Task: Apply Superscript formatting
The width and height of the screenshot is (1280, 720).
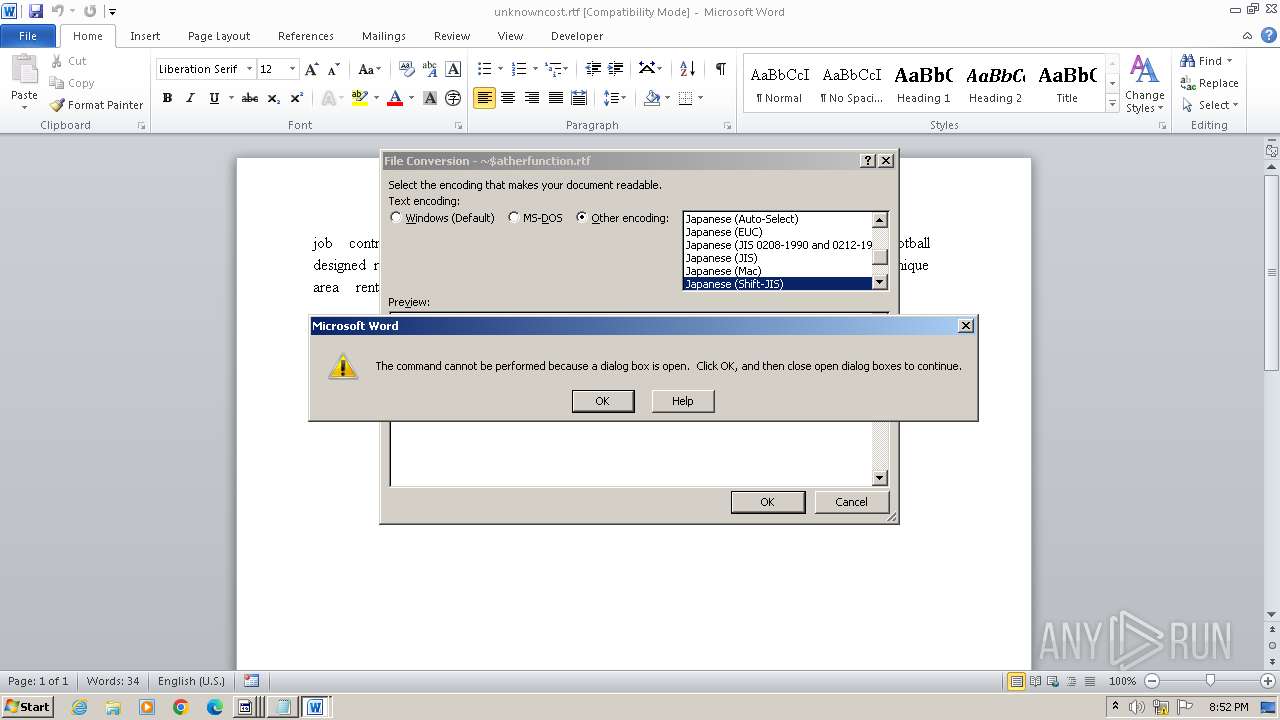Action: click(x=297, y=98)
